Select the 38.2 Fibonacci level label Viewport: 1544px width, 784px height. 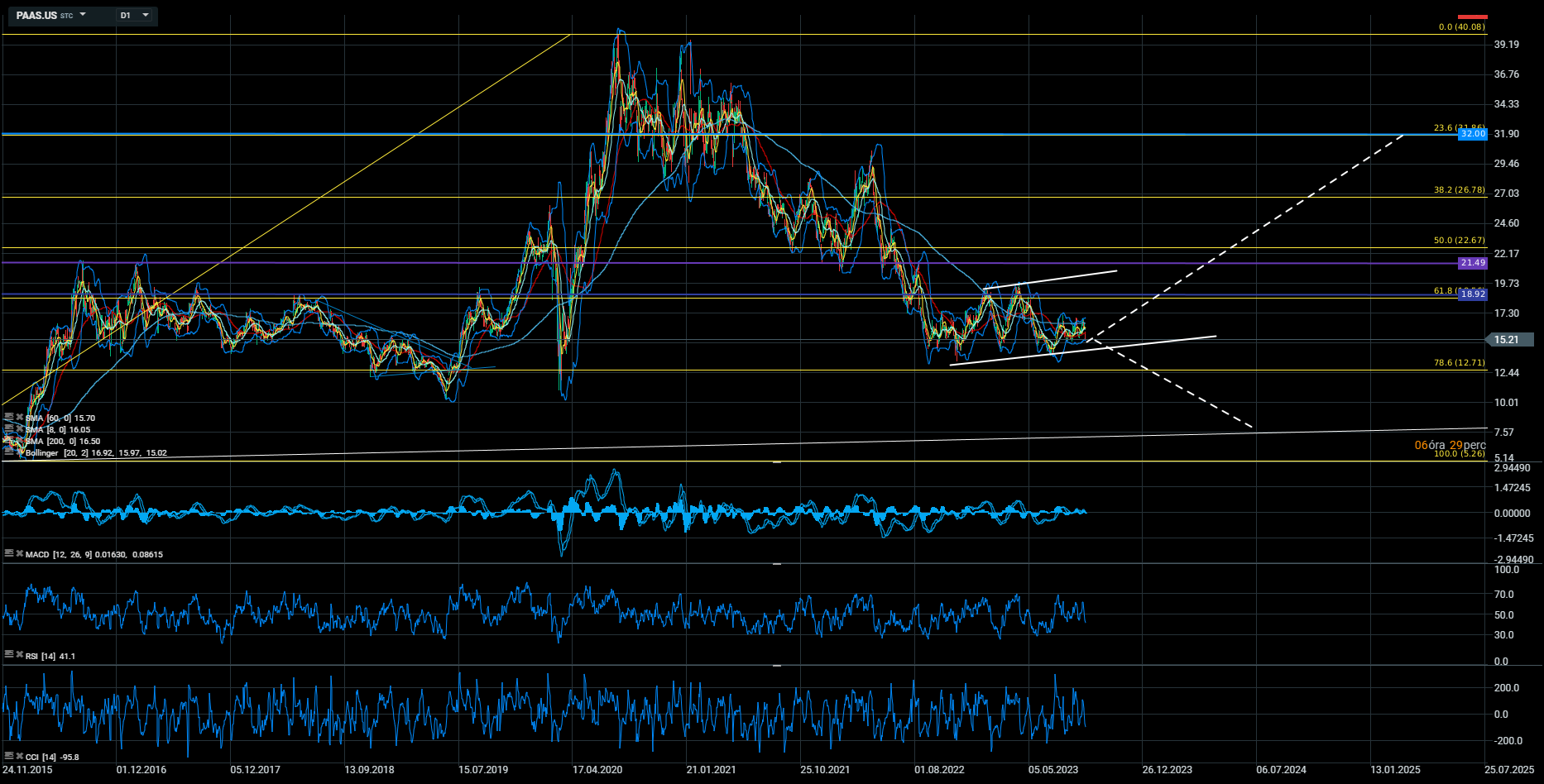[x=1459, y=190]
